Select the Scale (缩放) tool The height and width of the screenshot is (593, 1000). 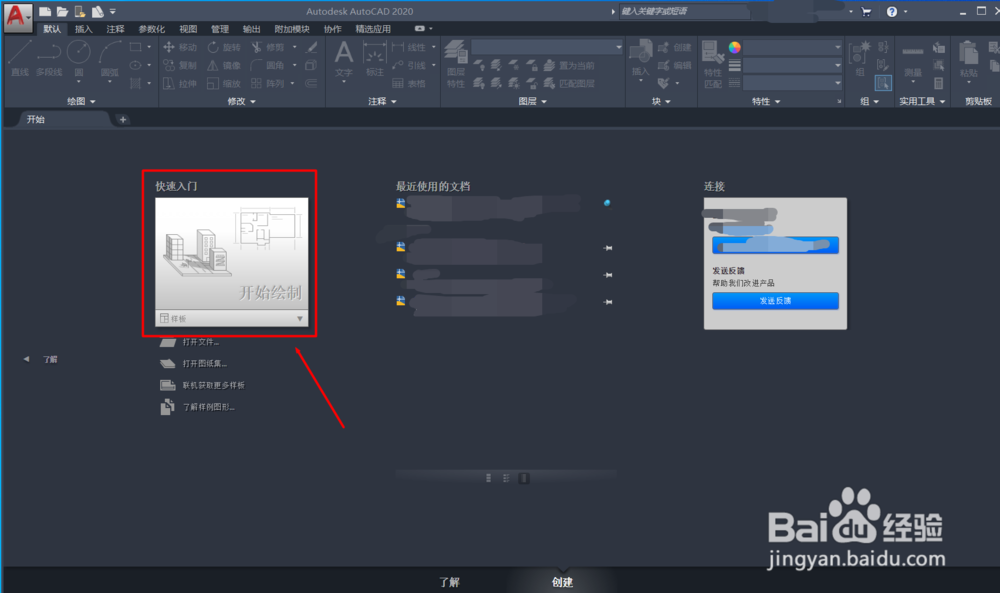click(224, 84)
